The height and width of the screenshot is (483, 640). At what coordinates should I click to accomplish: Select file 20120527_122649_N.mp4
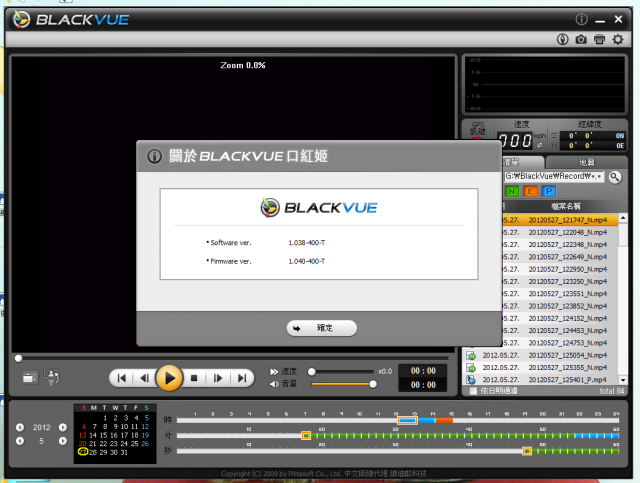coord(560,257)
